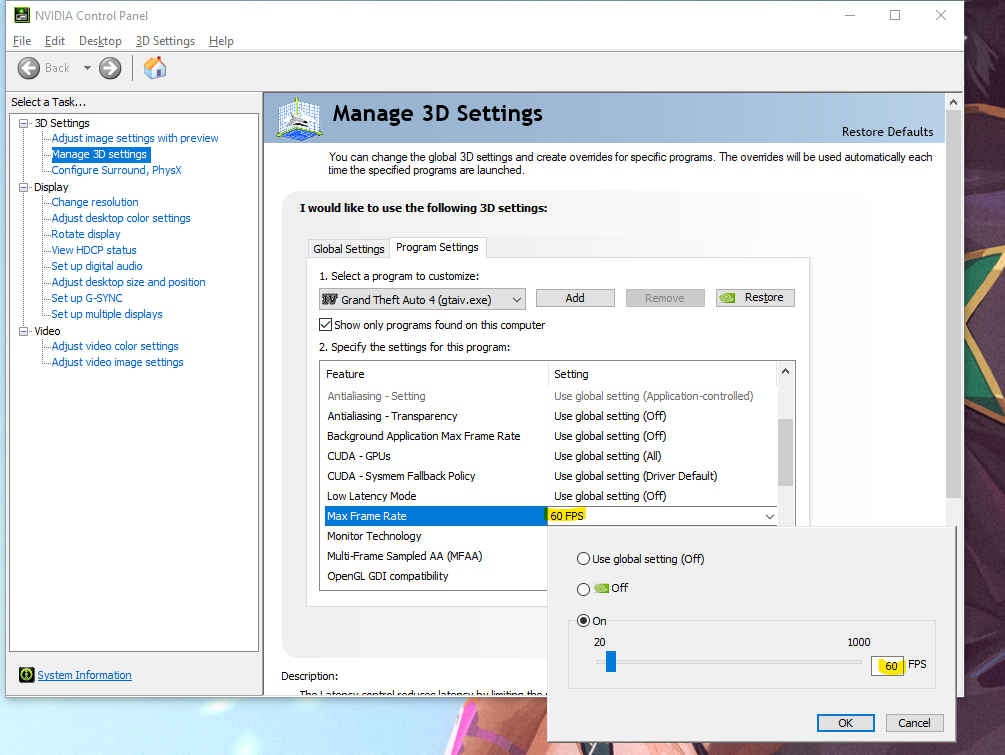1005x755 pixels.
Task: Click the Forward arrow icon
Action: 110,68
